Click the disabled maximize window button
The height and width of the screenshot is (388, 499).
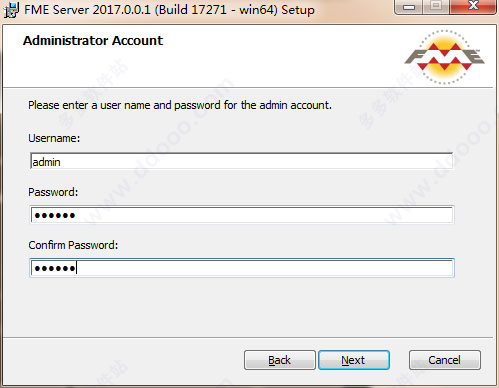pyautogui.click(x=435, y=7)
